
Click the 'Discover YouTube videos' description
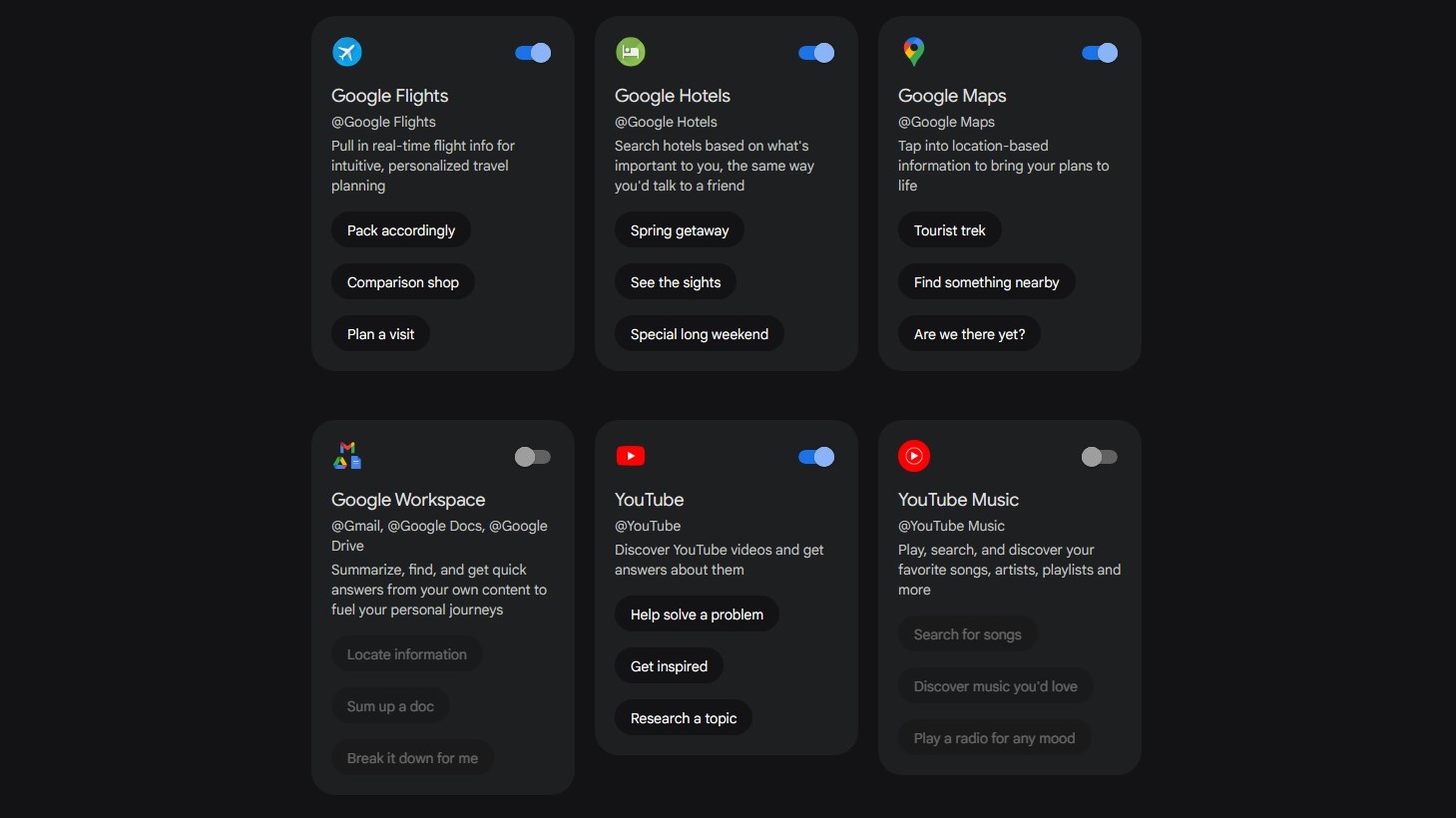(719, 560)
